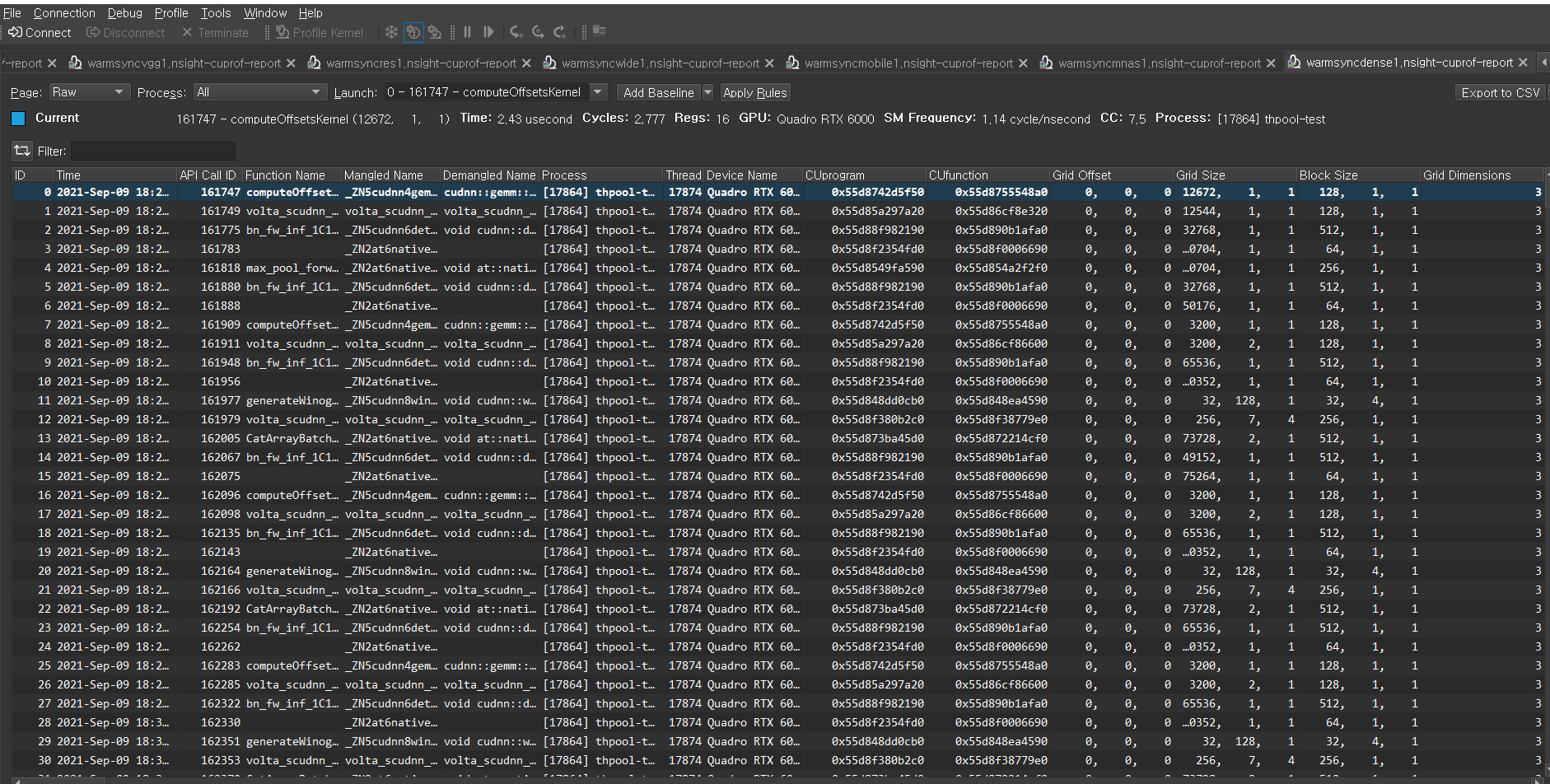Screen dimensions: 1550x784
Task: Switch to the warmsyncvgg1 report tab
Action: pyautogui.click(x=183, y=63)
